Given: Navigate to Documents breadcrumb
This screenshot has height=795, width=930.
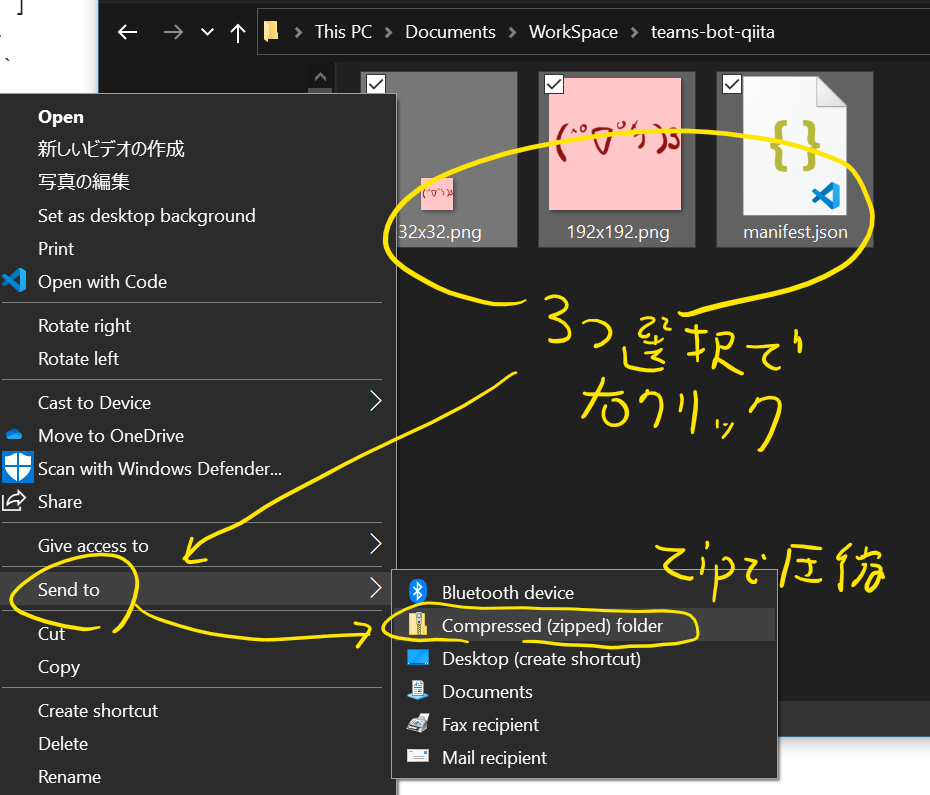Looking at the screenshot, I should pyautogui.click(x=450, y=31).
